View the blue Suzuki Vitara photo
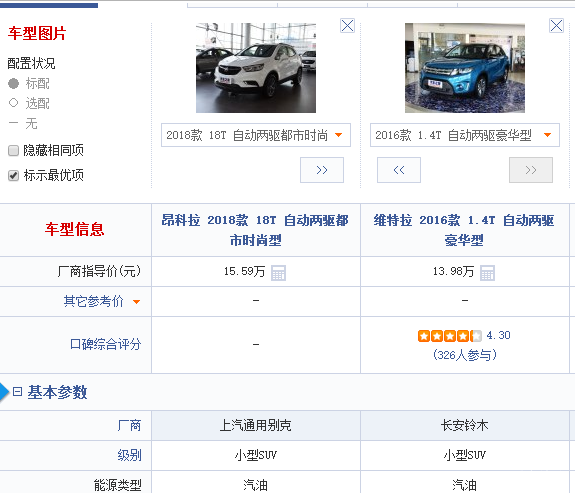575x493 pixels. point(465,68)
